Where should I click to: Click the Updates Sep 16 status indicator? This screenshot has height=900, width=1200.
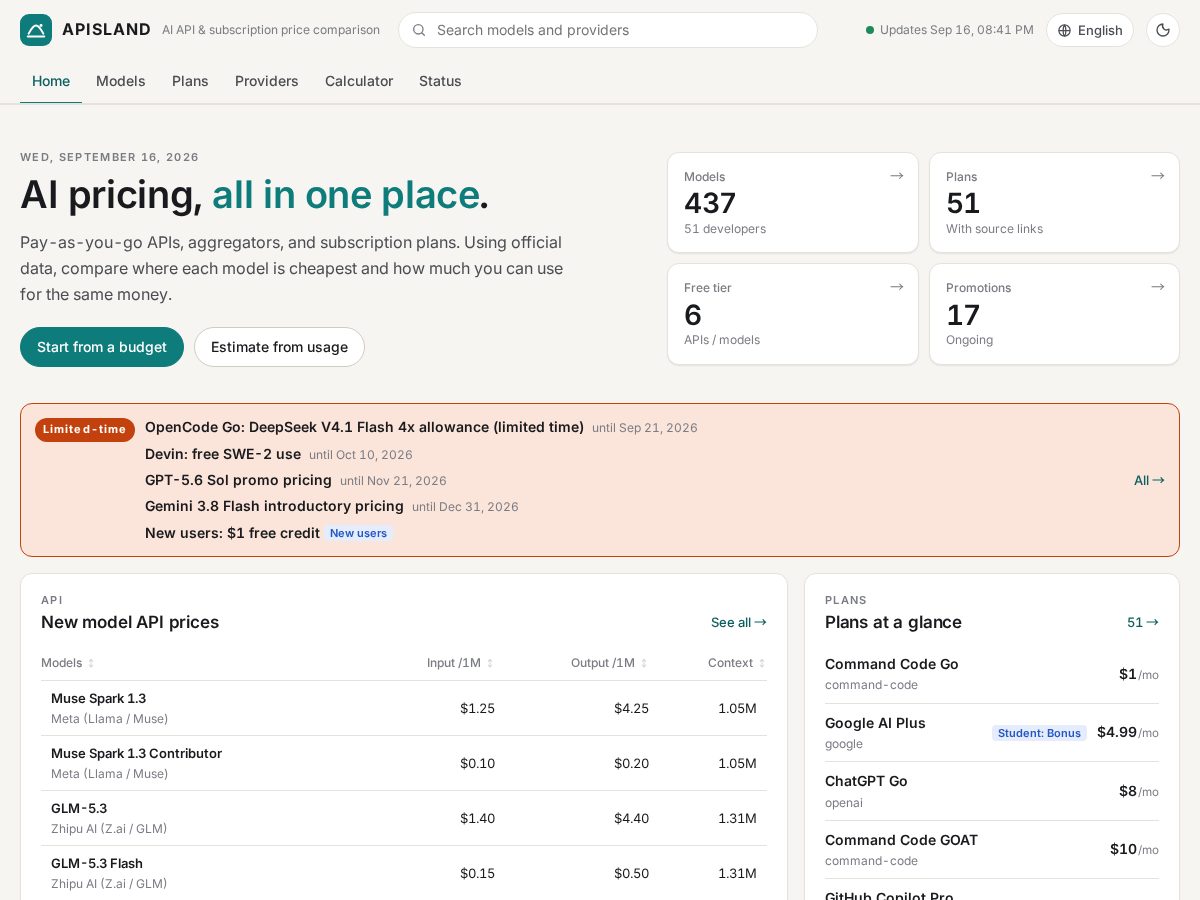(950, 30)
